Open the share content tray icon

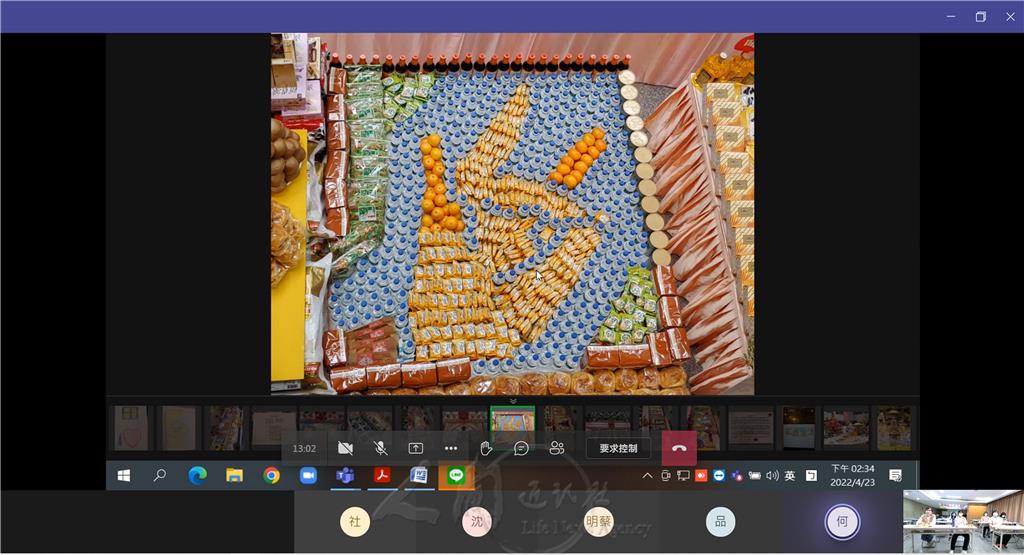click(415, 448)
